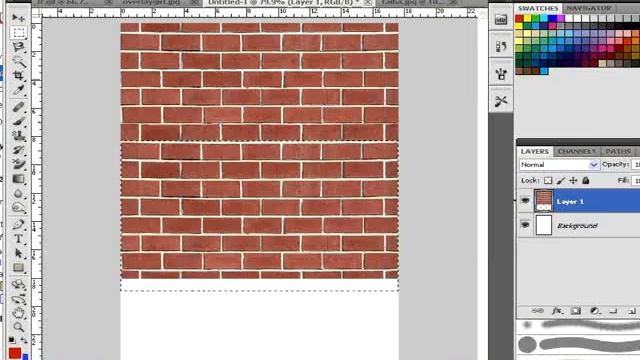The width and height of the screenshot is (640, 360).
Task: Toggle lock transparent pixels
Action: point(548,180)
